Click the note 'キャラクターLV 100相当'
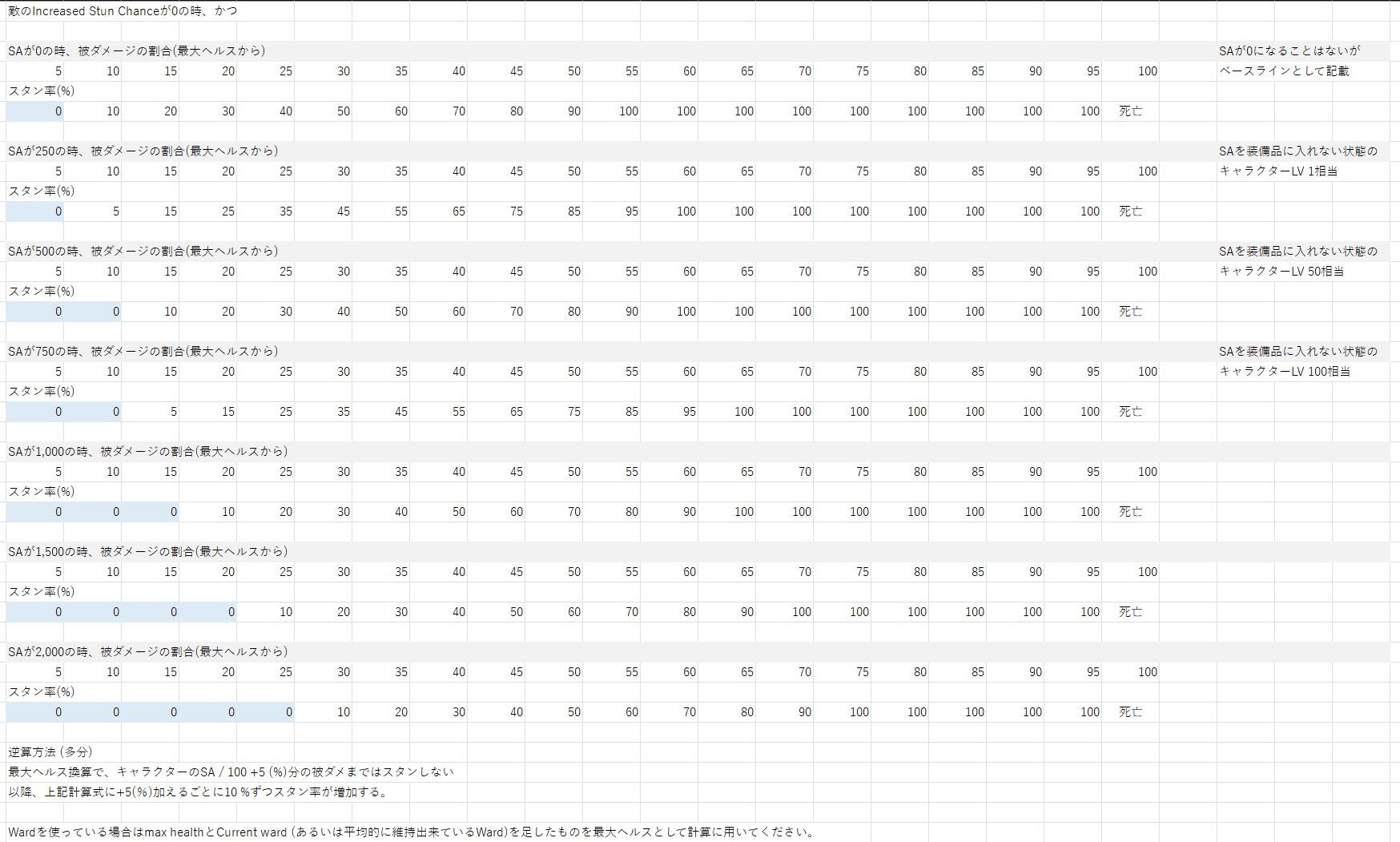Screen dimensions: 1400x842 1285,371
